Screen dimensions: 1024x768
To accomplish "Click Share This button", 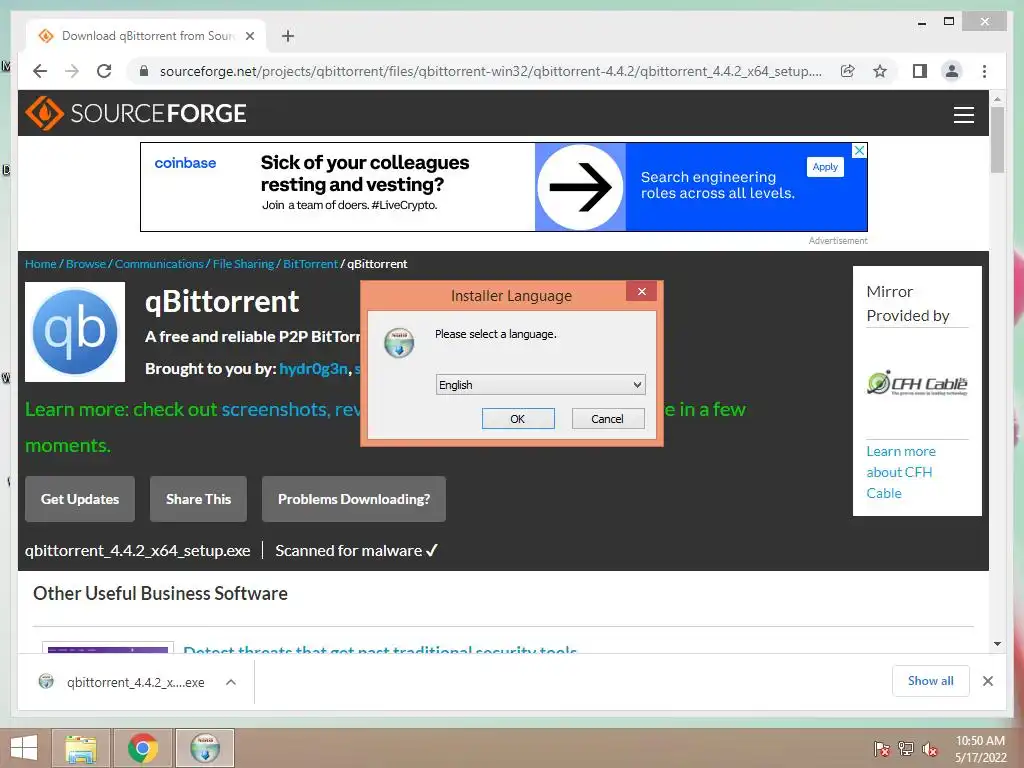I will tap(199, 499).
